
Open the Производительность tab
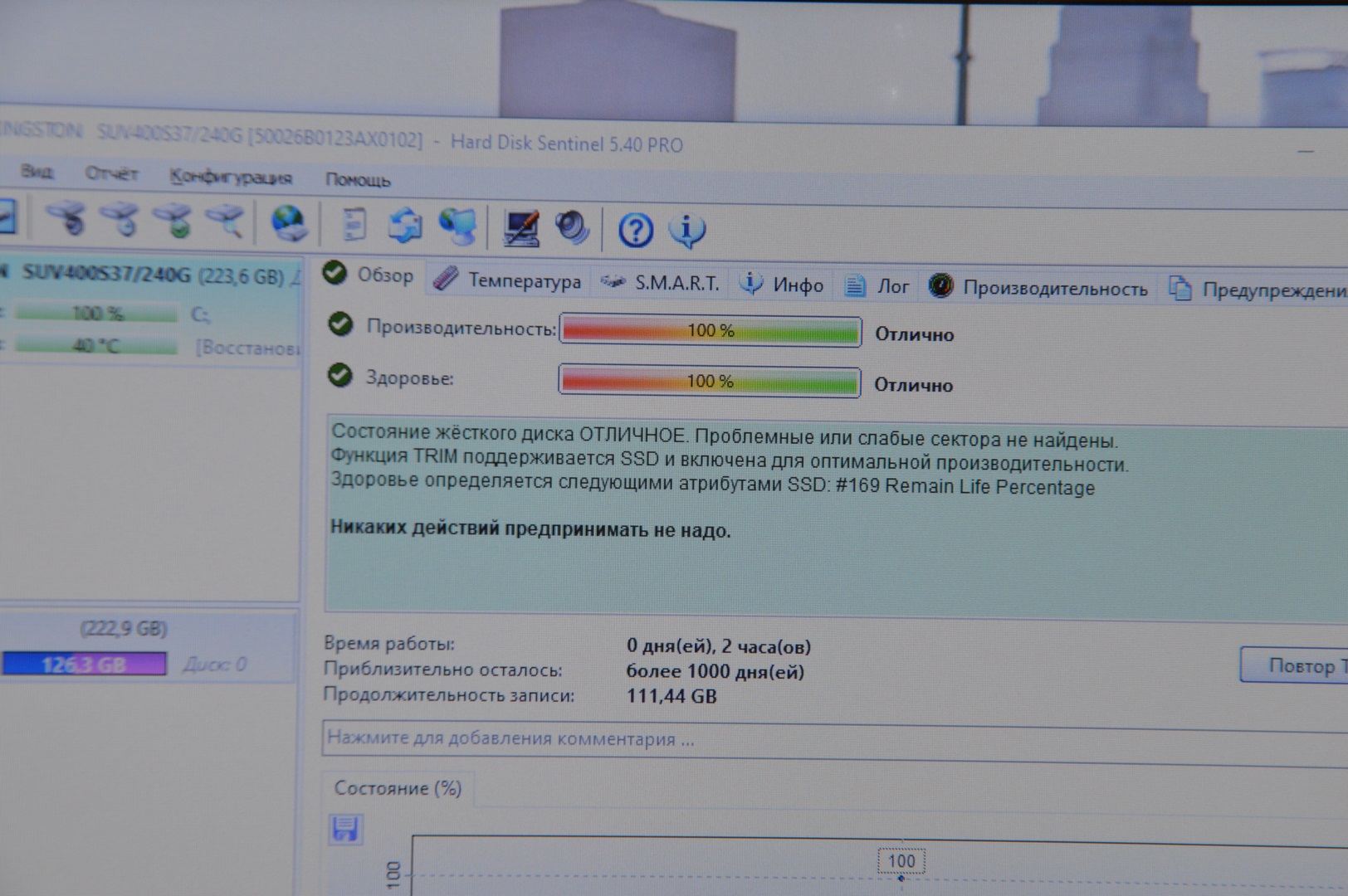1039,288
